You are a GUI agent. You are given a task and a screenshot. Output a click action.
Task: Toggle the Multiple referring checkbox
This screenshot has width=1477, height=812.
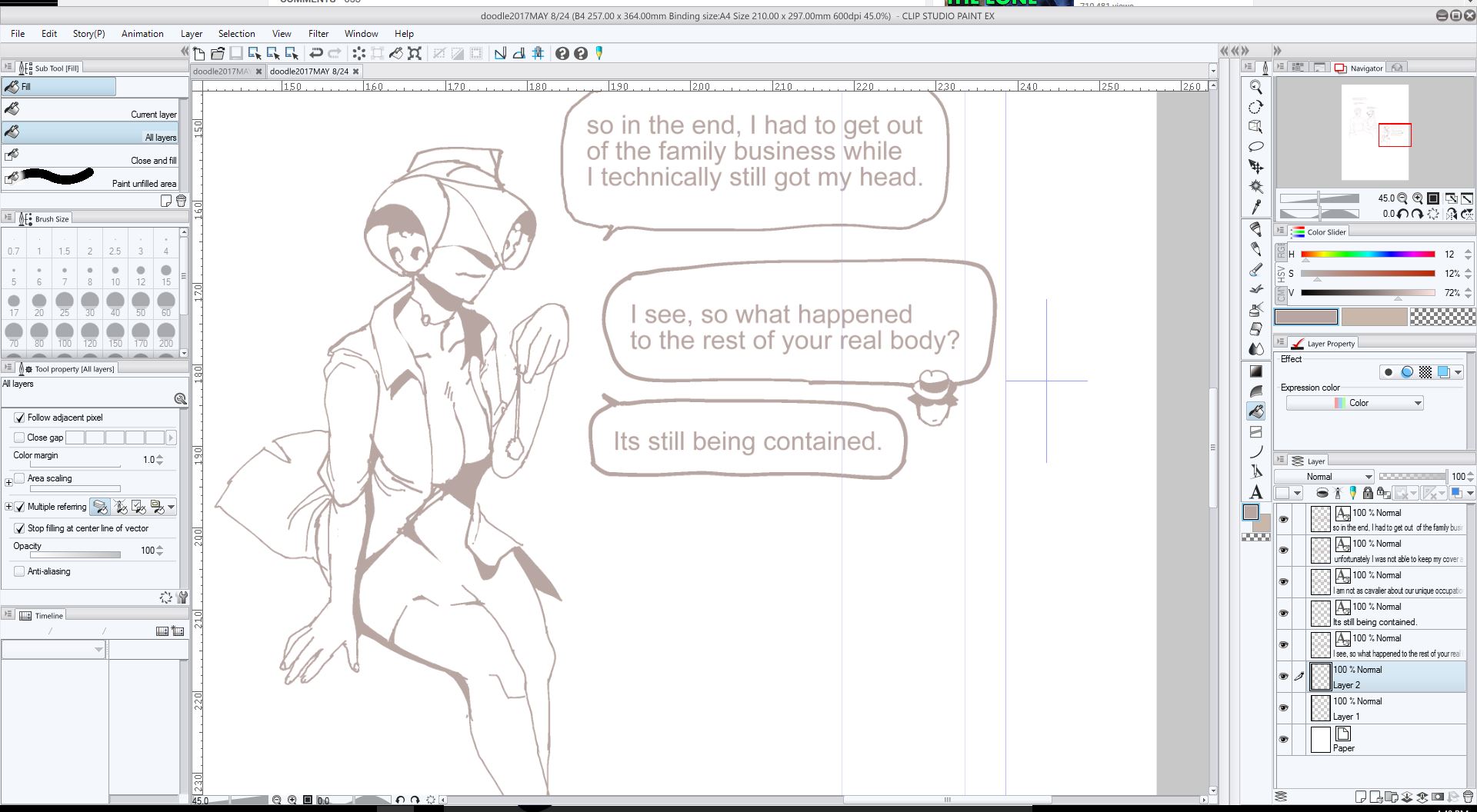point(19,507)
